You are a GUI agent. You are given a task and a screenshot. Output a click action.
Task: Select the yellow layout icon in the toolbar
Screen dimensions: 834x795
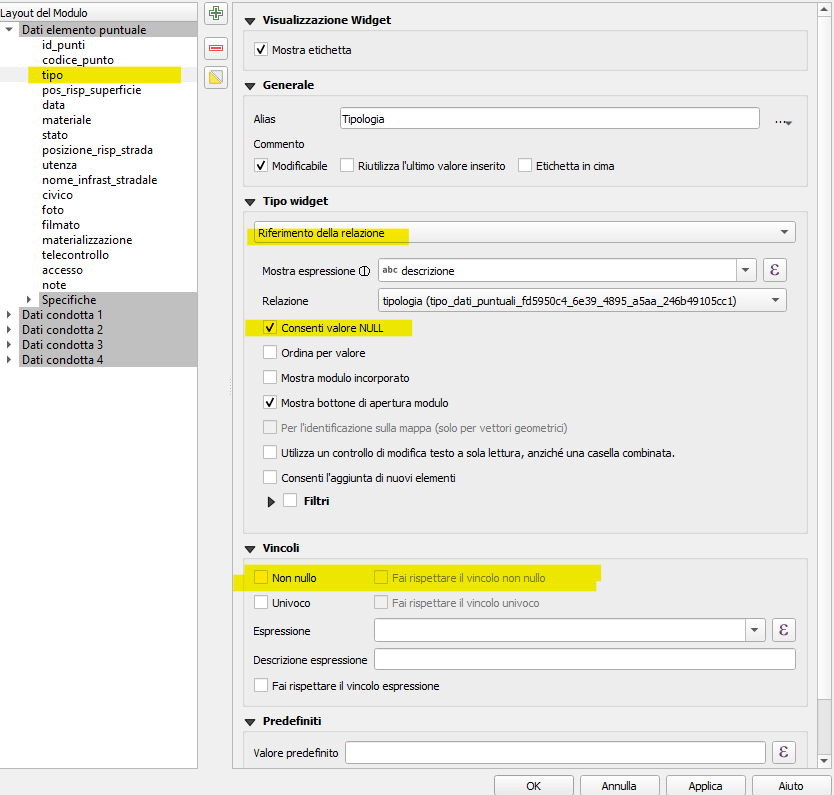click(215, 77)
